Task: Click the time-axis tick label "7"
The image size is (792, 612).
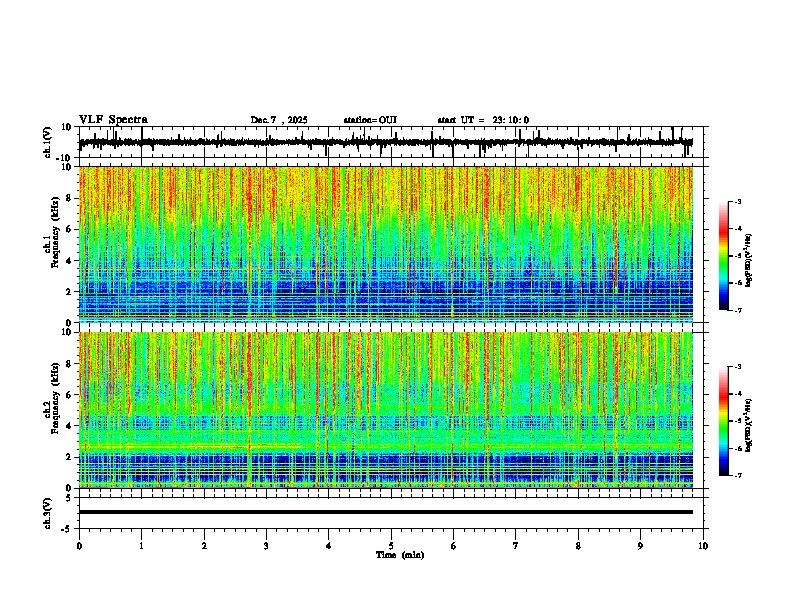Action: (x=516, y=546)
